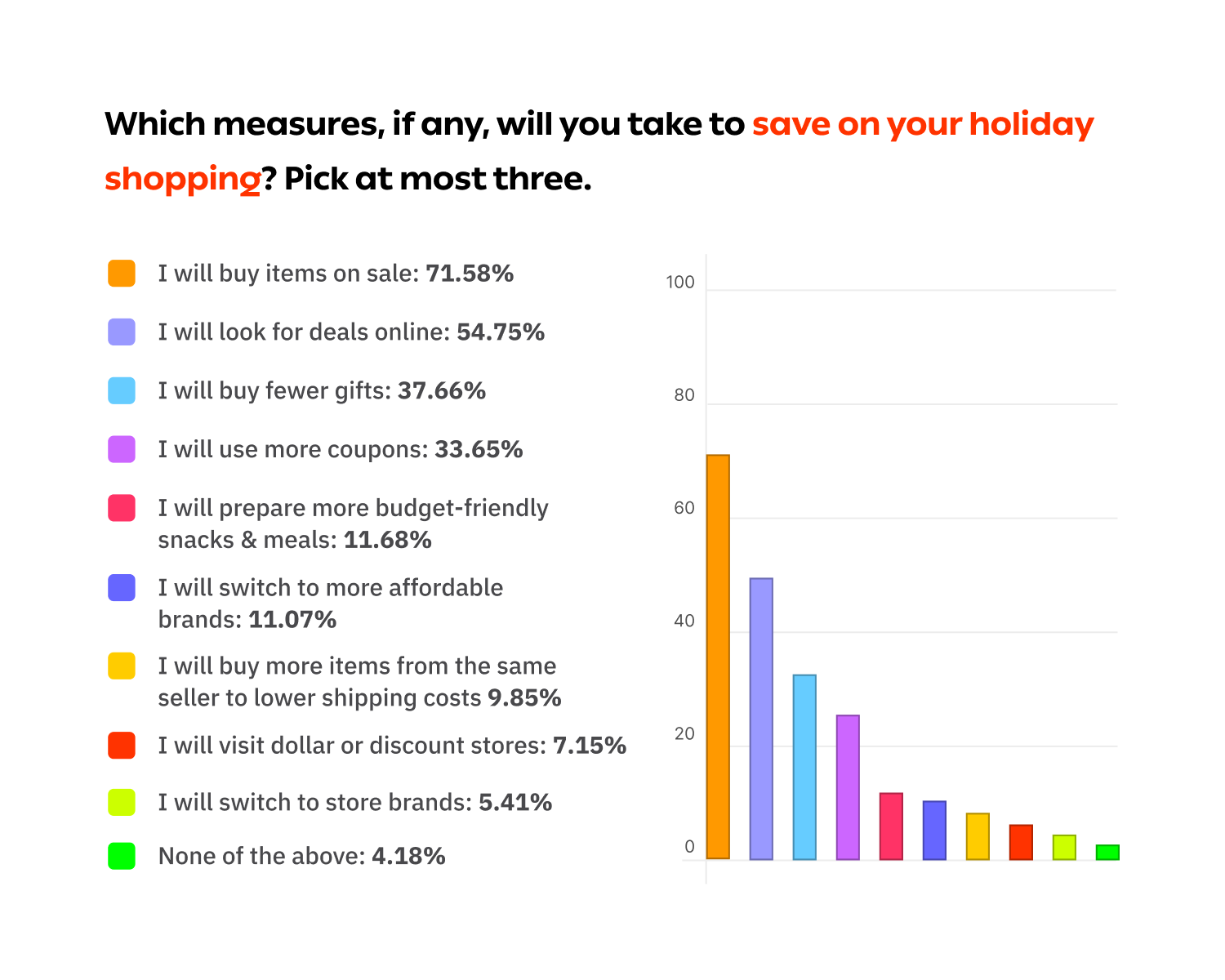Click the small bright green bar
Screen dimensions: 1225x980
pyautogui.click(x=1107, y=853)
